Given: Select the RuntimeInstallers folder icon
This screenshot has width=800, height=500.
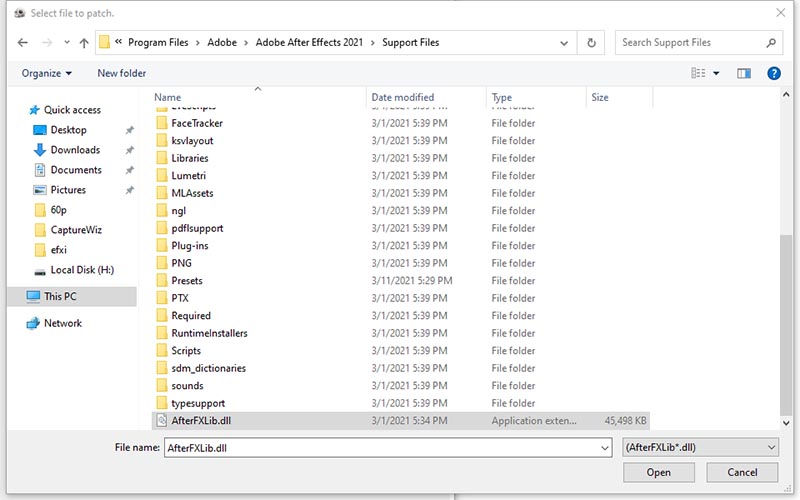Looking at the screenshot, I should [161, 333].
